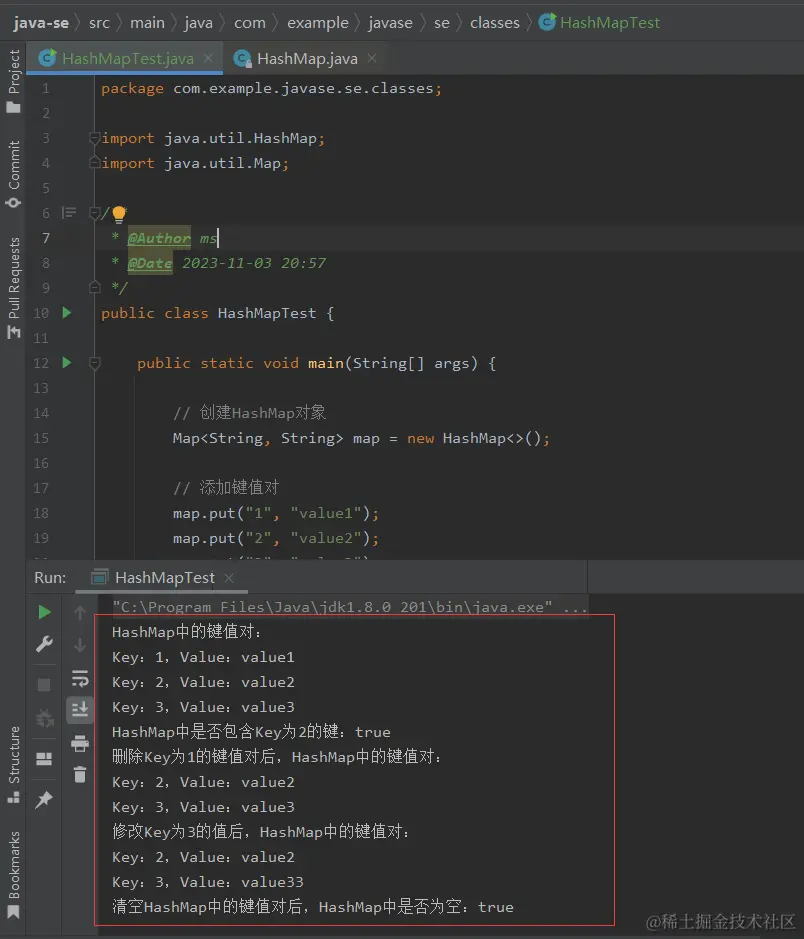Click the class name HashMapTest in code
The image size is (804, 939).
266,313
